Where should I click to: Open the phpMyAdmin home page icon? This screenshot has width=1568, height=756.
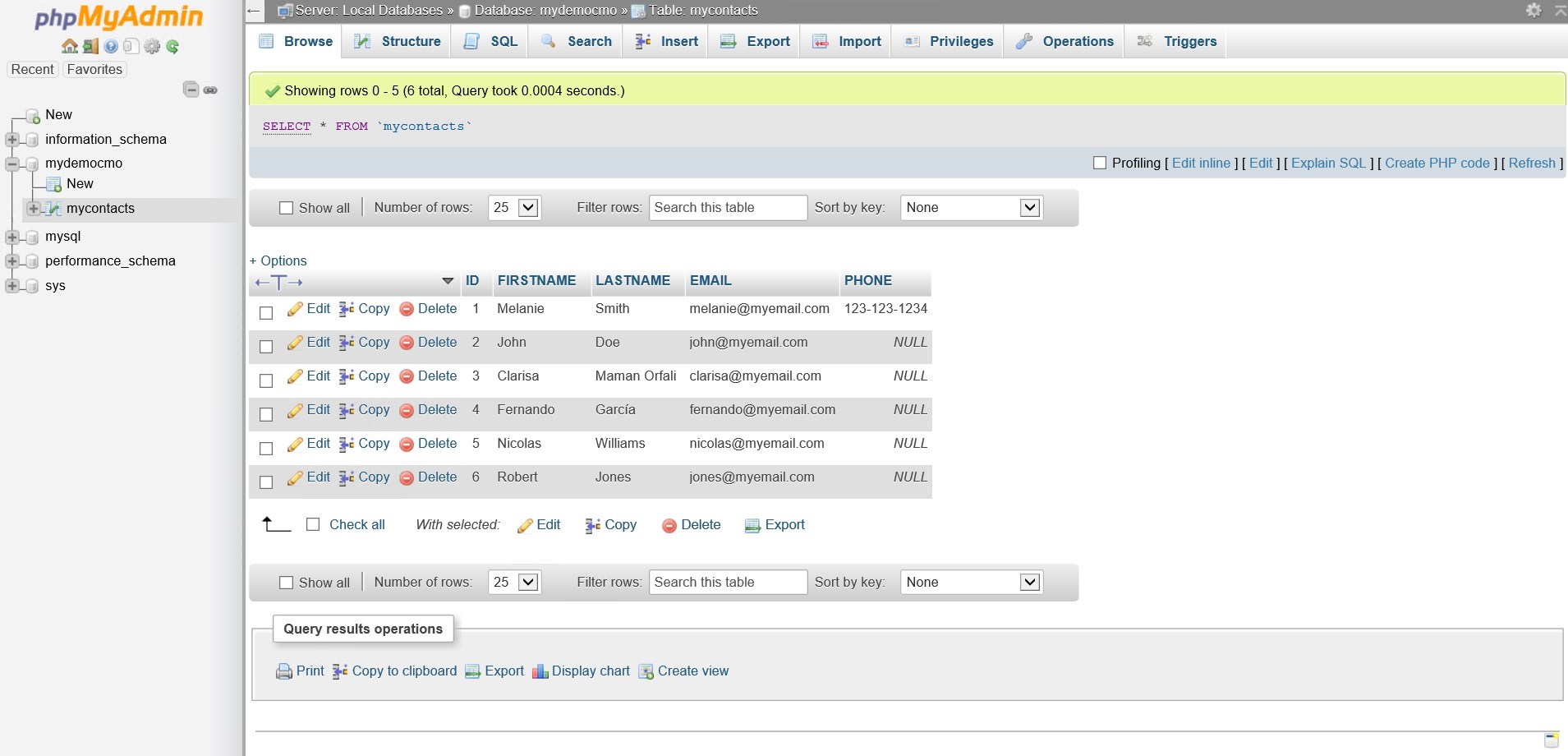tap(69, 46)
